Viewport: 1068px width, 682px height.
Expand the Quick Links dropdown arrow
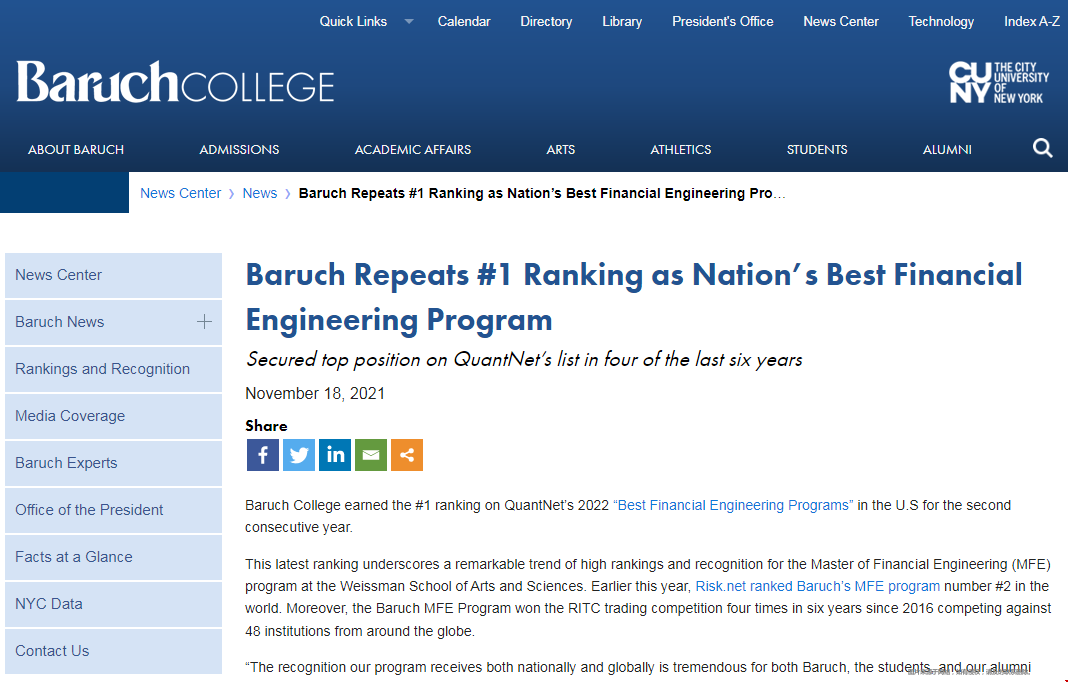pyautogui.click(x=409, y=22)
